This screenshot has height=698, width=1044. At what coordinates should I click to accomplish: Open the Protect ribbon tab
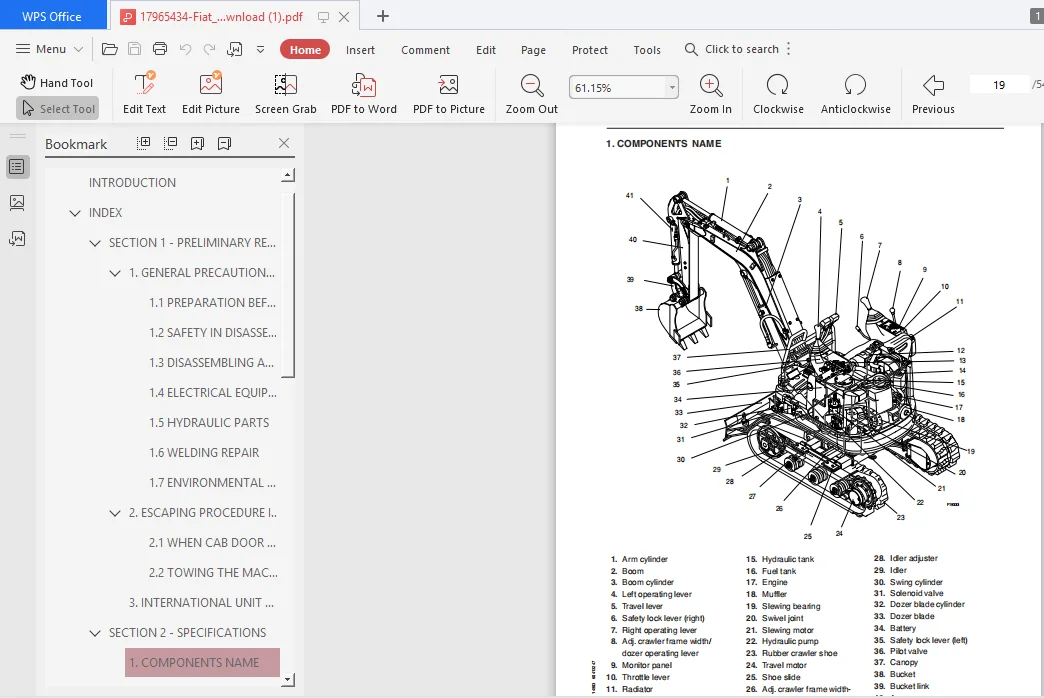coord(590,50)
